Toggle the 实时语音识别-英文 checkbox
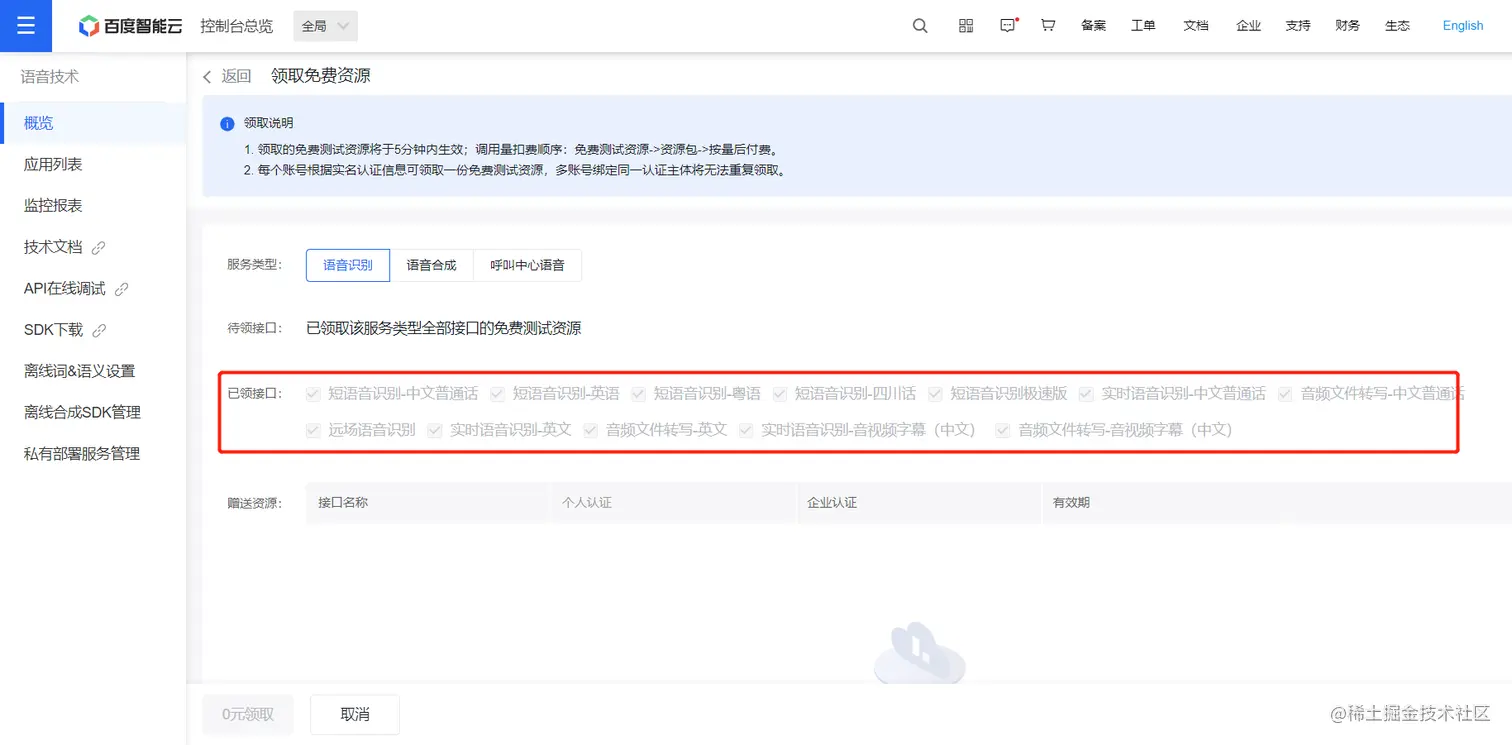This screenshot has height=745, width=1512. [x=435, y=431]
